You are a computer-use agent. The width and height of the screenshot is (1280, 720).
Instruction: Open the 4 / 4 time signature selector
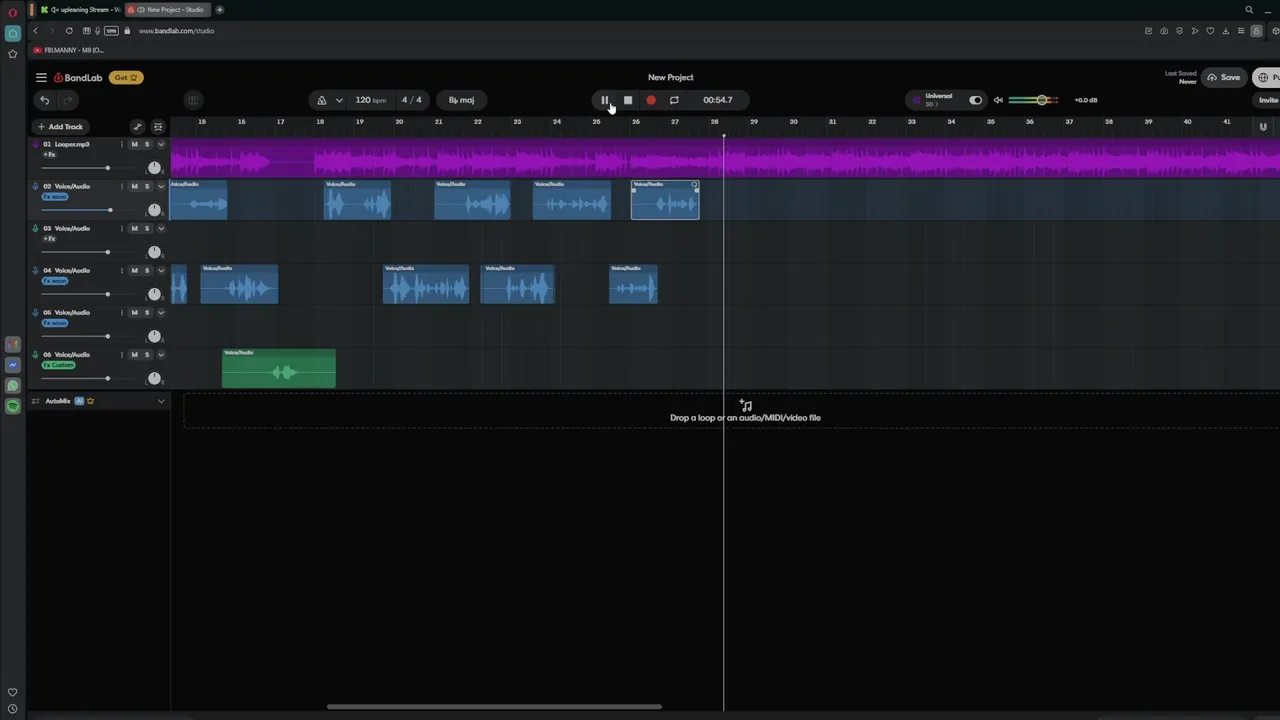click(412, 100)
